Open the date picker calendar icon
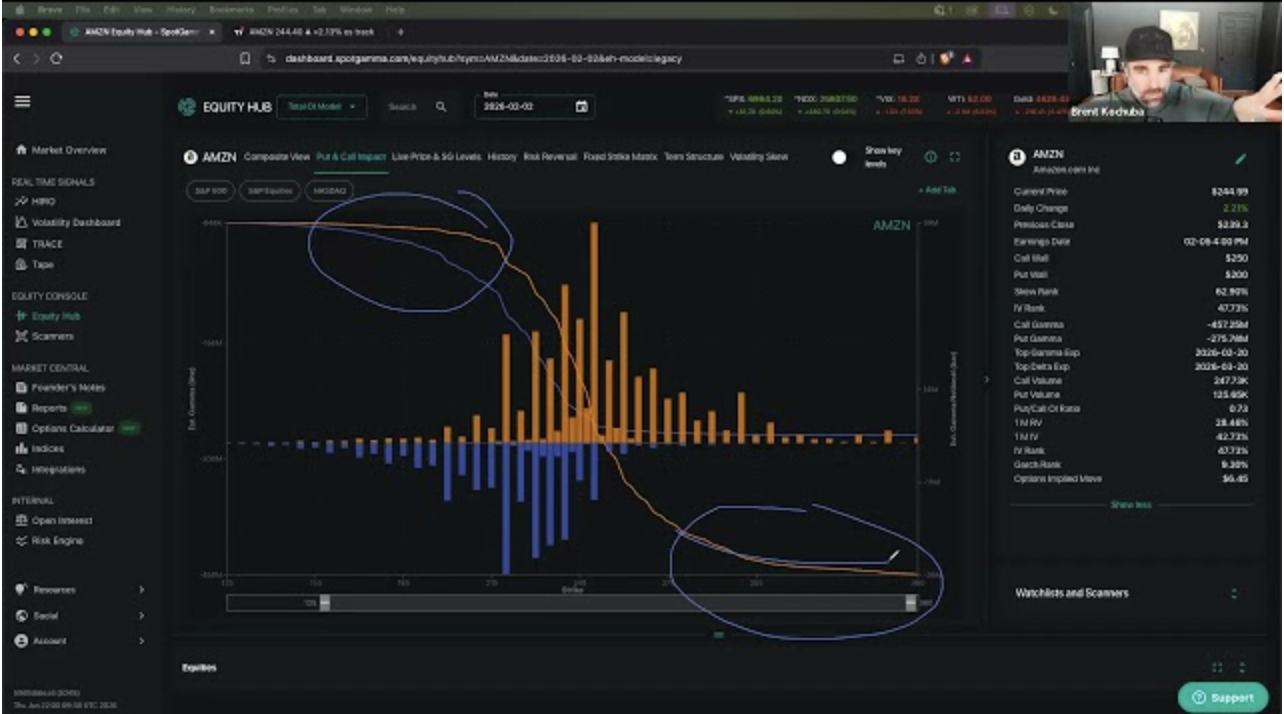Screen dimensions: 1284x714 (581, 107)
